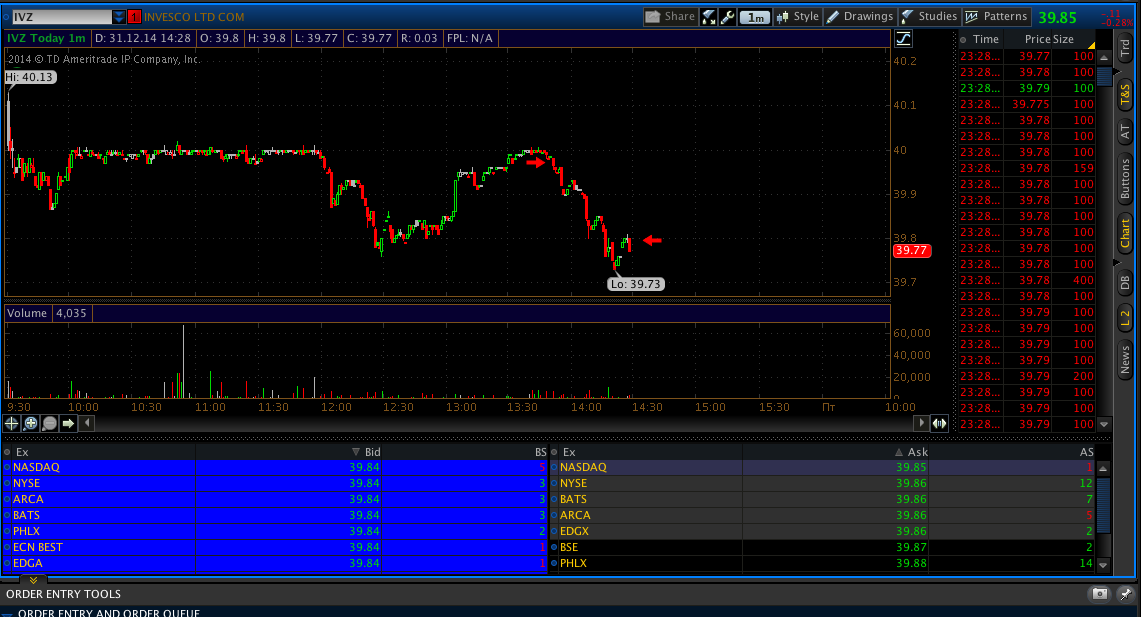Viewport: 1141px width, 617px height.
Task: Click the chart scale curve icon
Action: click(x=903, y=39)
